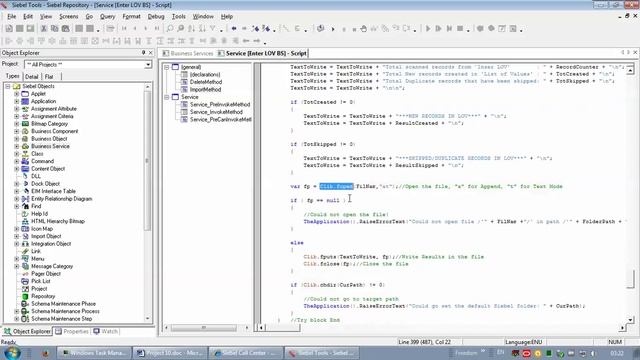The image size is (640, 360).
Task: Click the New record toolbar icon
Action: [9, 29]
